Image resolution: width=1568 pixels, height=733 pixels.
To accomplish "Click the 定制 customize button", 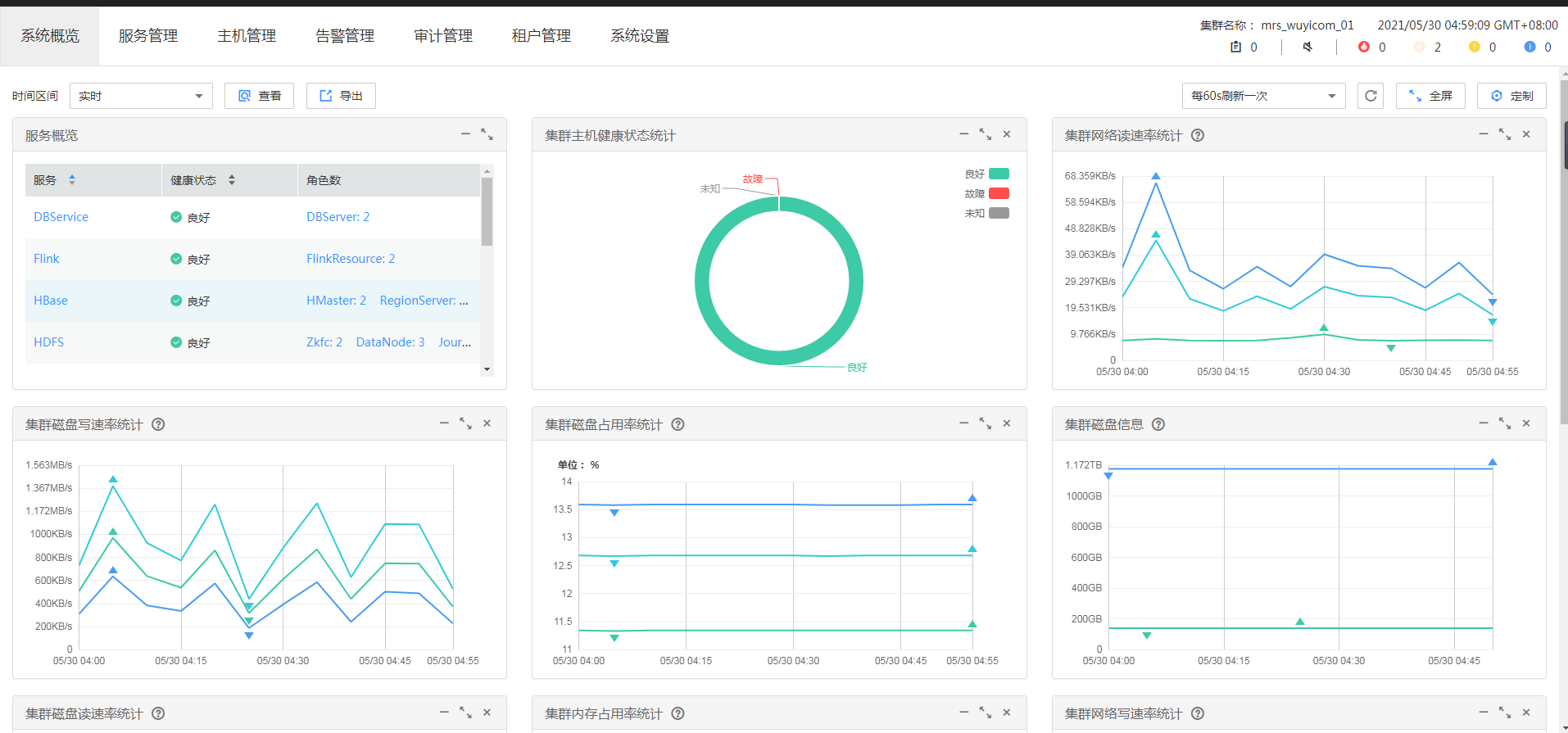I will tap(1511, 96).
